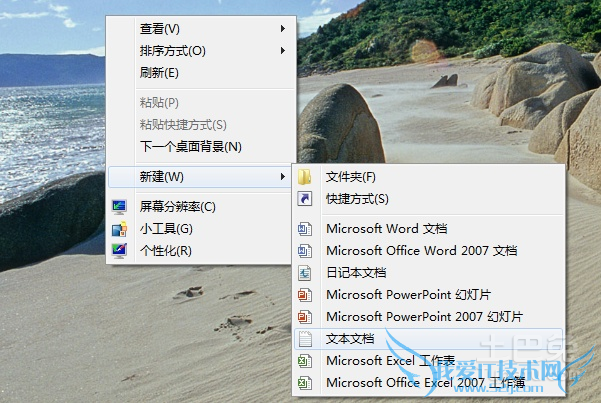Screen dimensions: 601x403
Task: Create a new Microsoft PowerPoint 幻灯片
Action: click(429, 295)
